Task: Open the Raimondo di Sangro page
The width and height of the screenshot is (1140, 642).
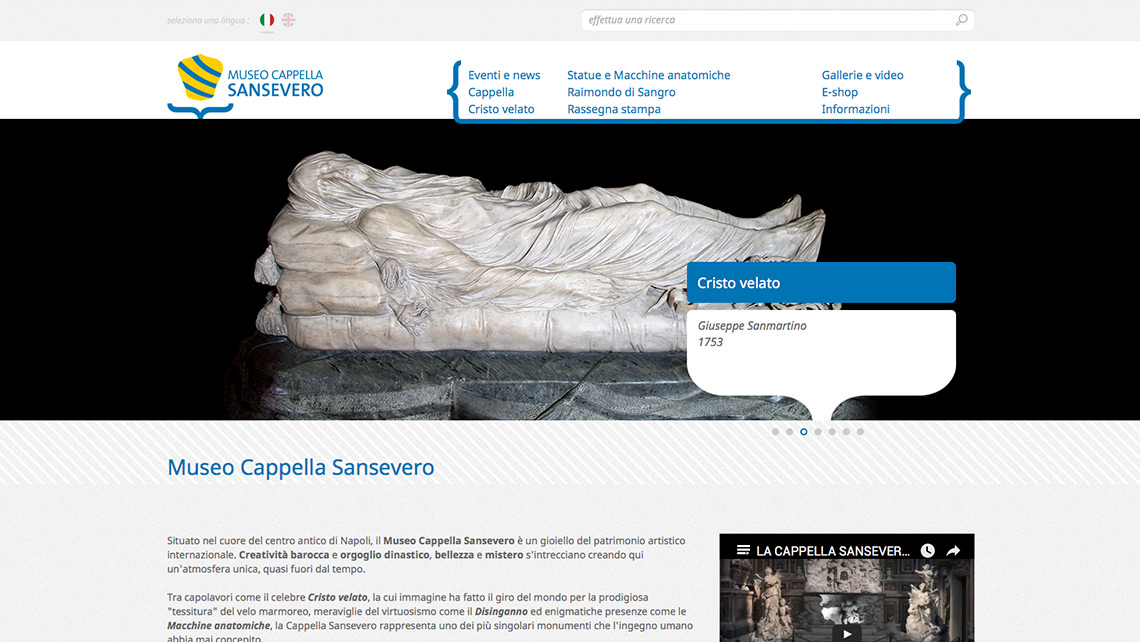Action: pyautogui.click(x=621, y=92)
